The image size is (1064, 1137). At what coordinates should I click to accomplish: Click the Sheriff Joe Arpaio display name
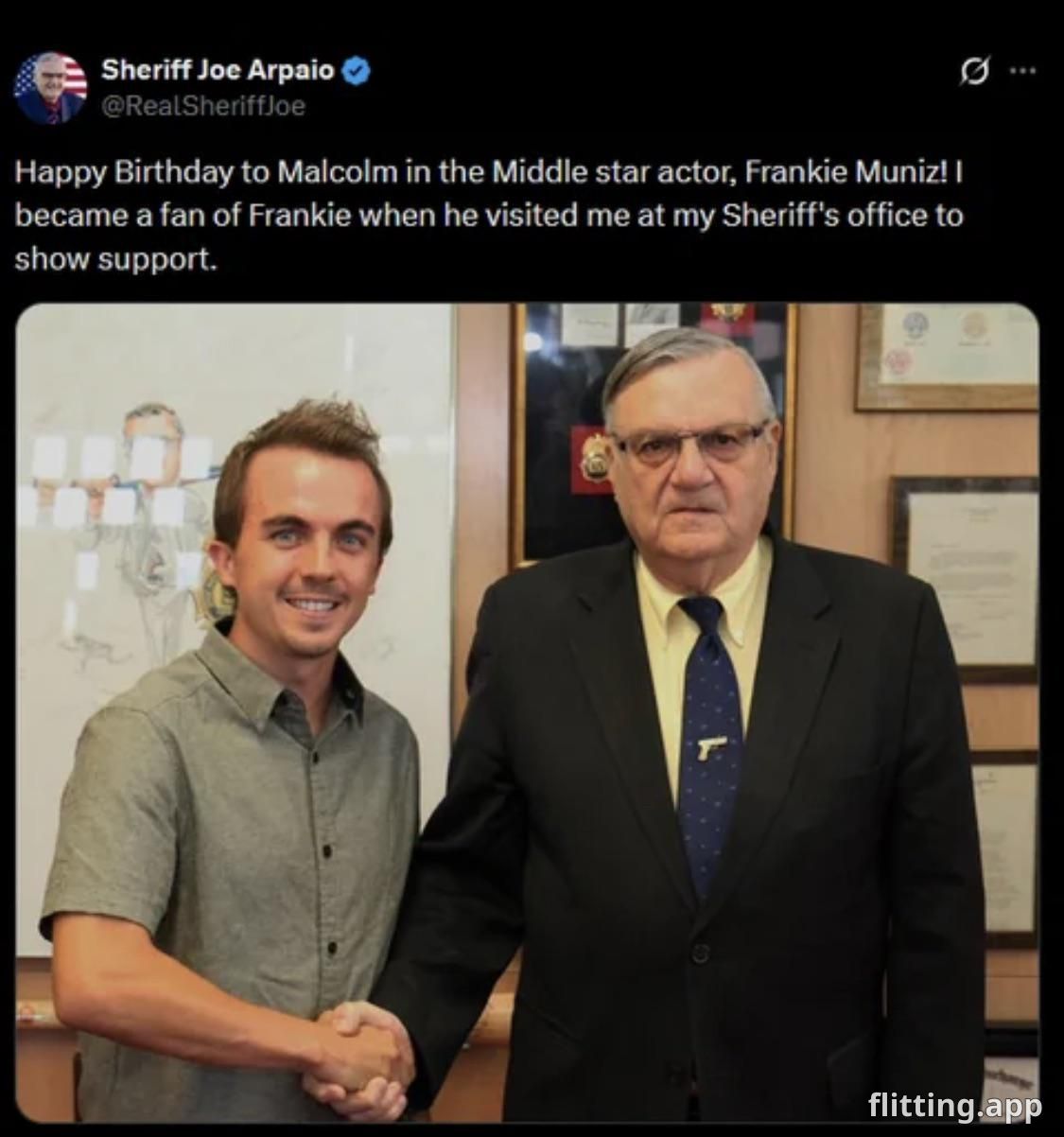(218, 70)
